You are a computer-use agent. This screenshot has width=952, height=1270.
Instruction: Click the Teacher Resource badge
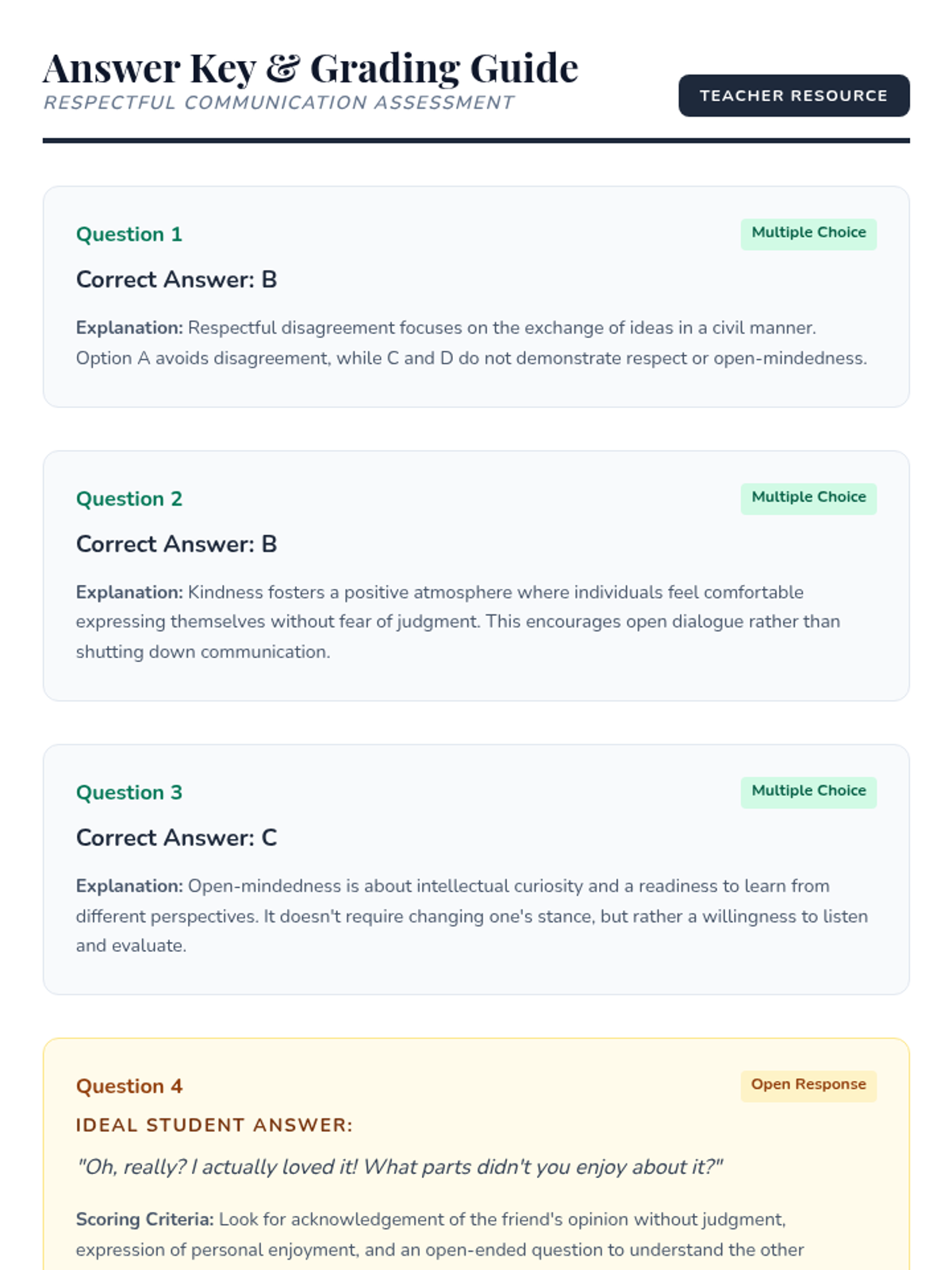pos(793,96)
